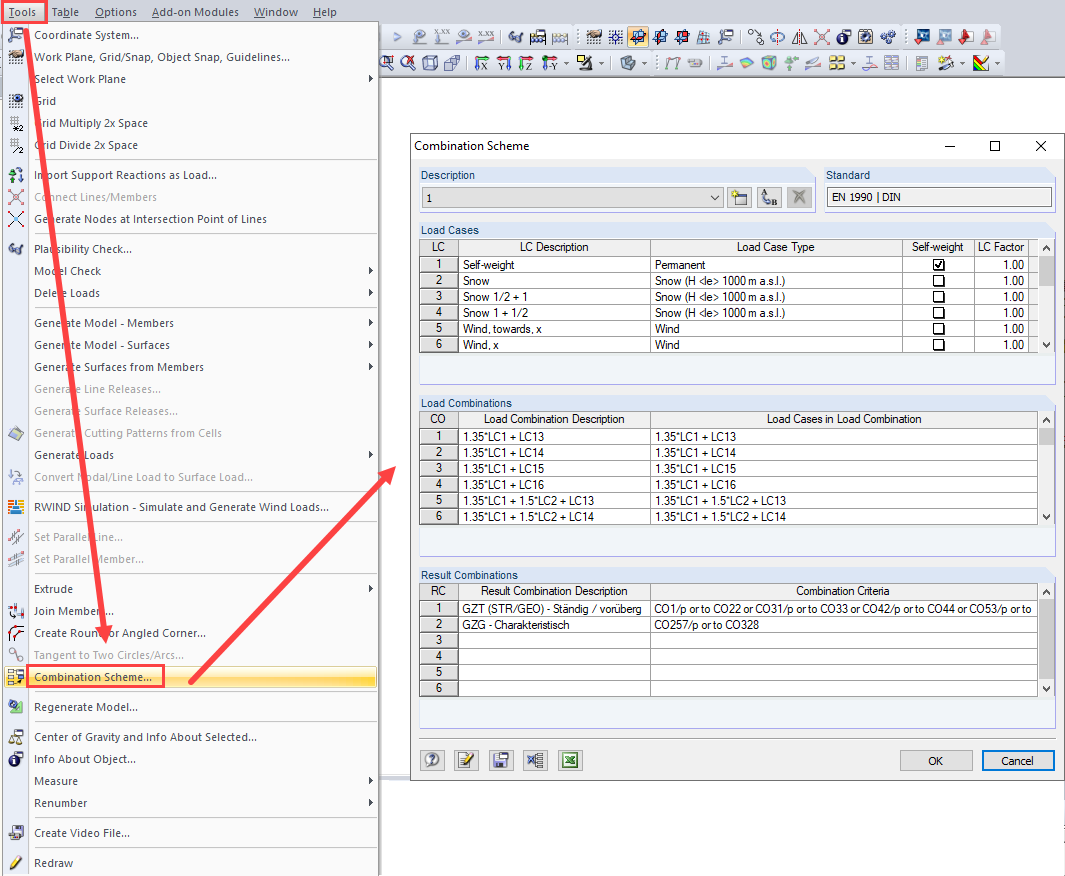Click the rainbow cube results toolbar icon

pyautogui.click(x=769, y=63)
